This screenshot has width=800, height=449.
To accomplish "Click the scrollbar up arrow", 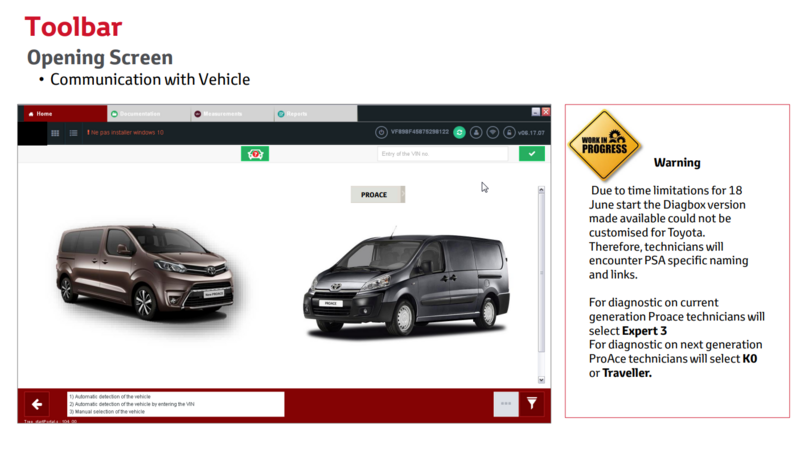I will click(541, 190).
